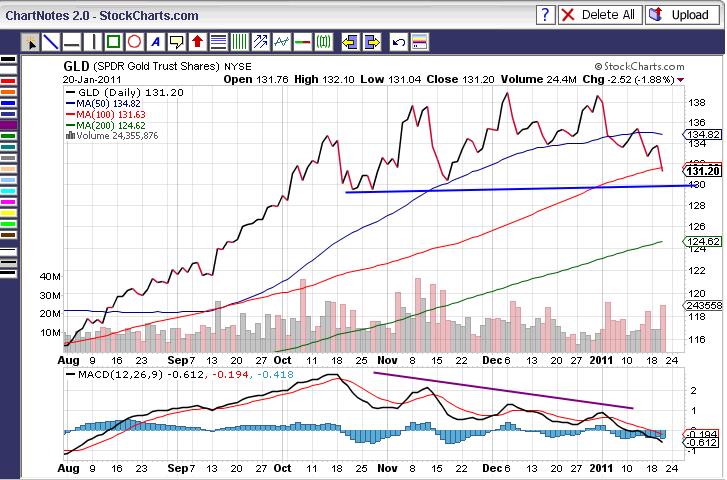Image resolution: width=727 pixels, height=480 pixels.
Task: Pick the horizontal line tool
Action: click(71, 42)
